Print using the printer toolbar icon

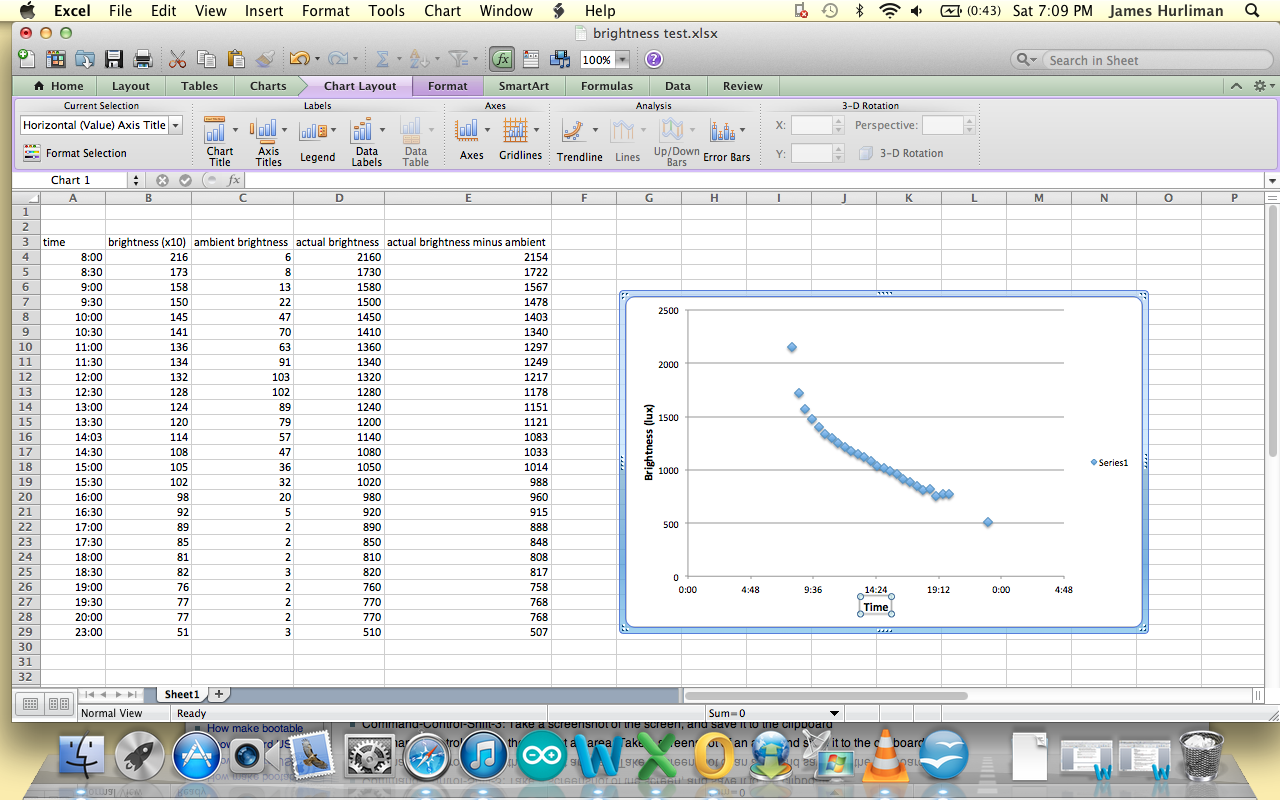[x=143, y=59]
